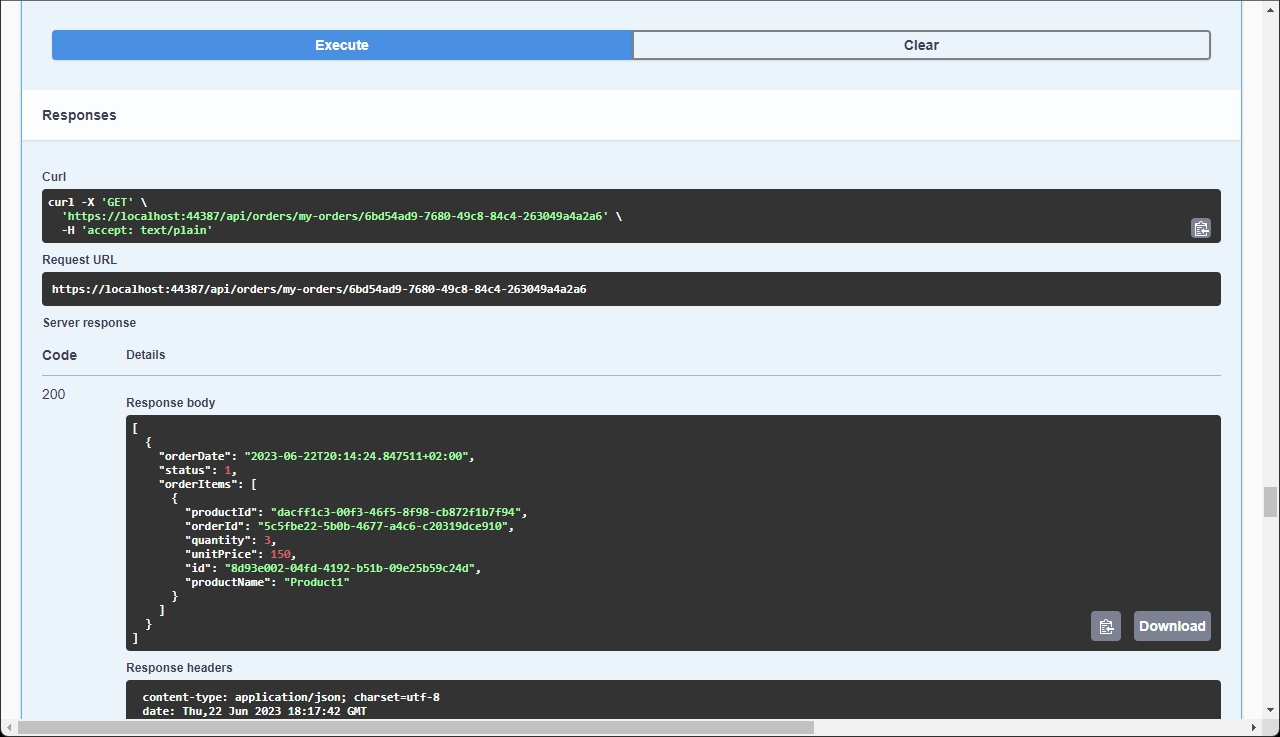1280x737 pixels.
Task: Click the "status": 1 line
Action: pos(198,470)
